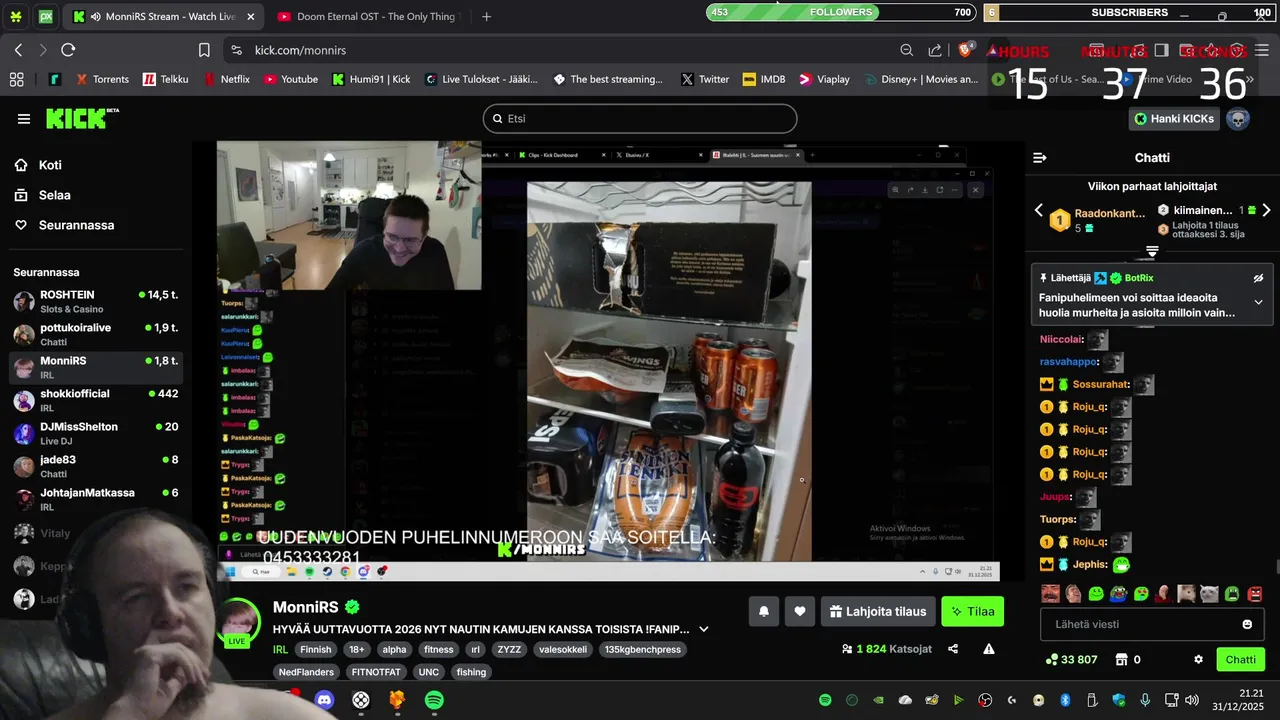Report the stream with warning icon

(x=989, y=649)
